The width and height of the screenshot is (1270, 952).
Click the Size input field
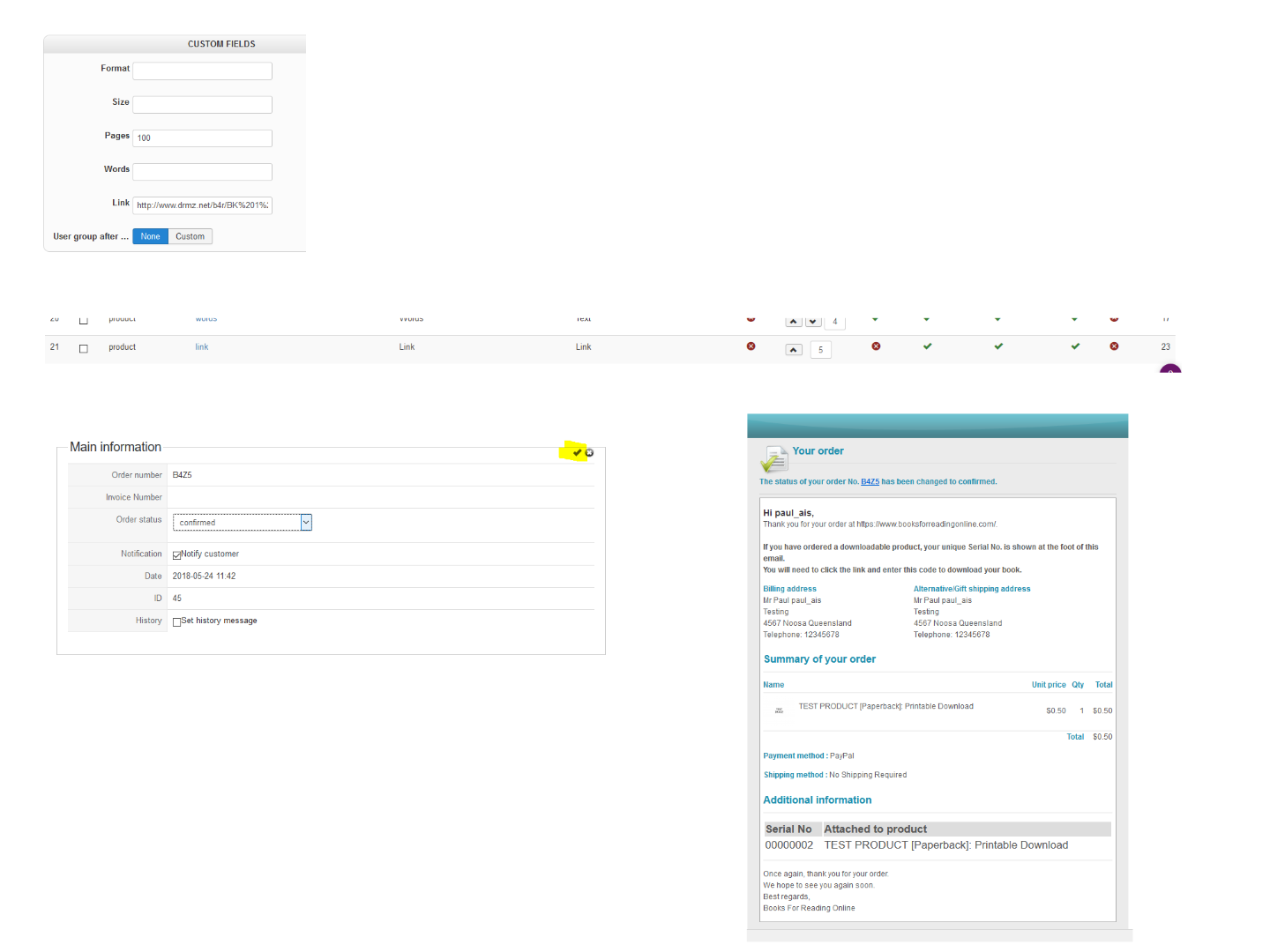[202, 104]
